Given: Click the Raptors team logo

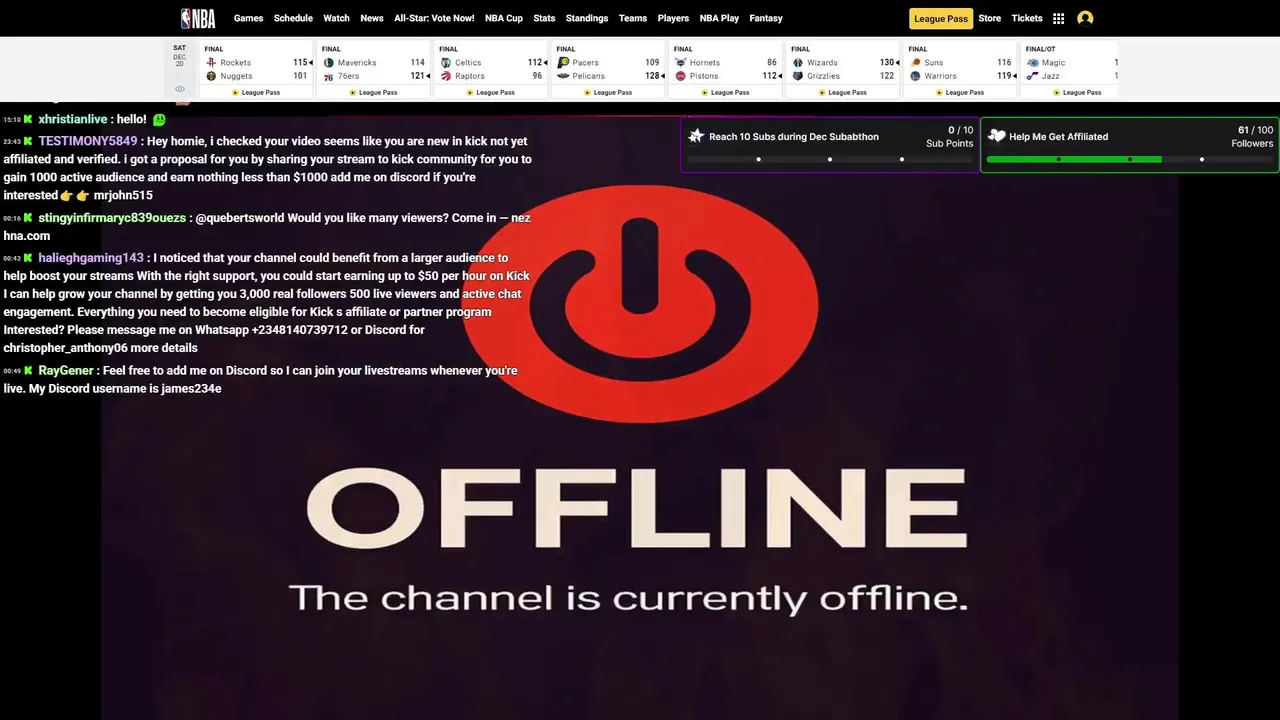Looking at the screenshot, I should tap(446, 76).
